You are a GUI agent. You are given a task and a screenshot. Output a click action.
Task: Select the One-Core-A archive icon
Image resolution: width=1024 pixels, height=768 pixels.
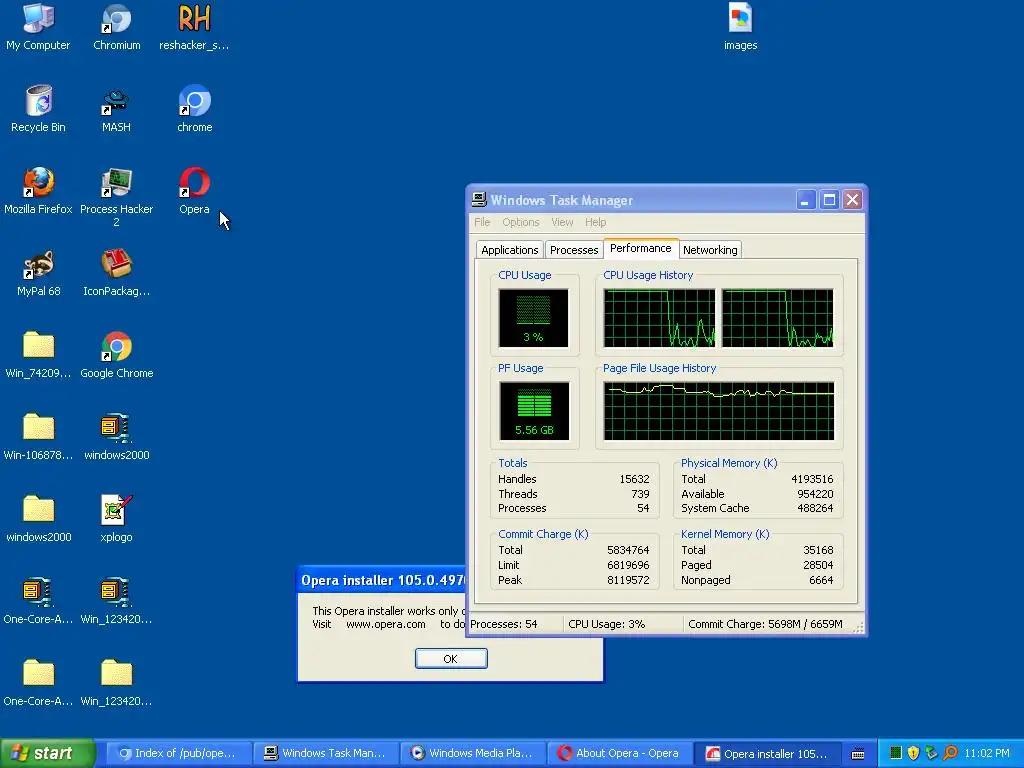pyautogui.click(x=38, y=601)
